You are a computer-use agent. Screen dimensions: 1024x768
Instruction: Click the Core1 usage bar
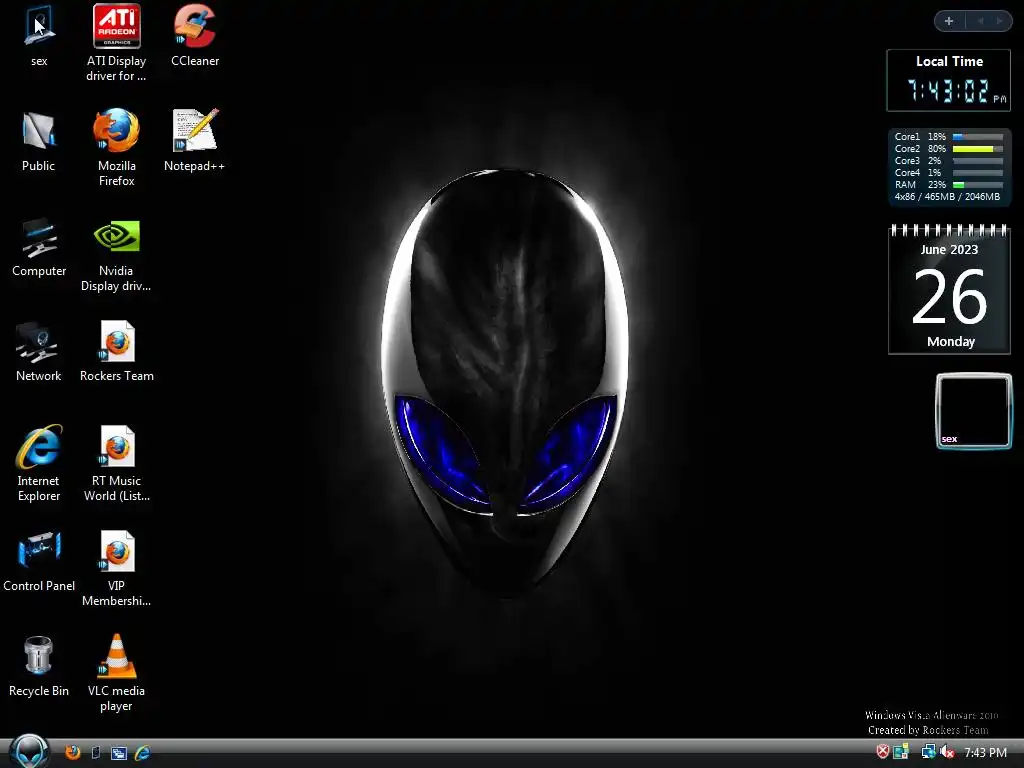click(978, 136)
